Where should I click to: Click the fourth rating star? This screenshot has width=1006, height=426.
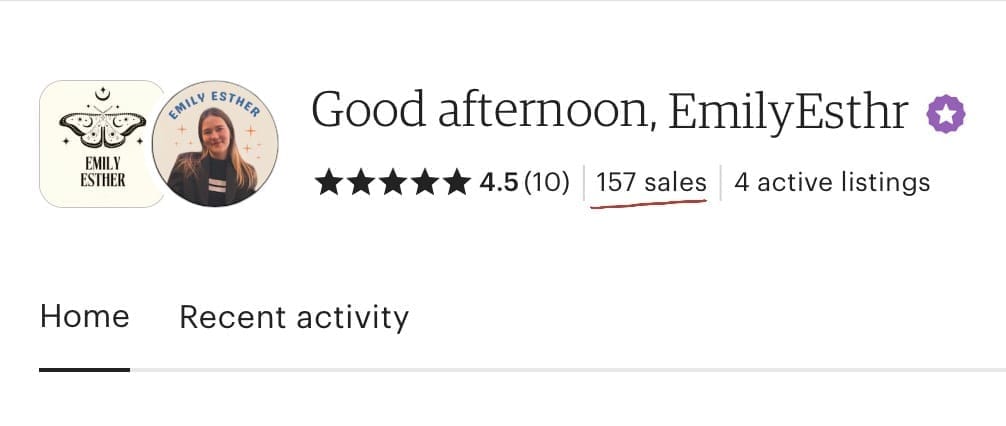pyautogui.click(x=424, y=182)
